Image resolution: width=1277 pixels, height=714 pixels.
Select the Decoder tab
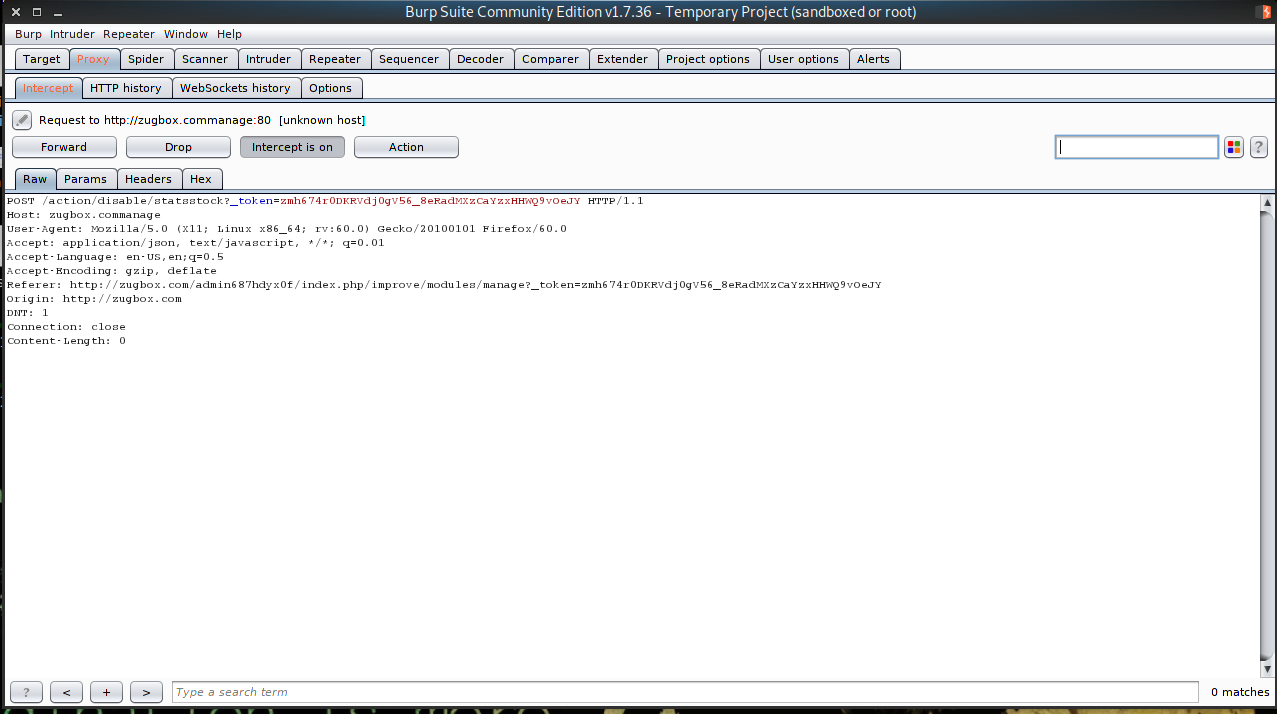click(x=481, y=58)
